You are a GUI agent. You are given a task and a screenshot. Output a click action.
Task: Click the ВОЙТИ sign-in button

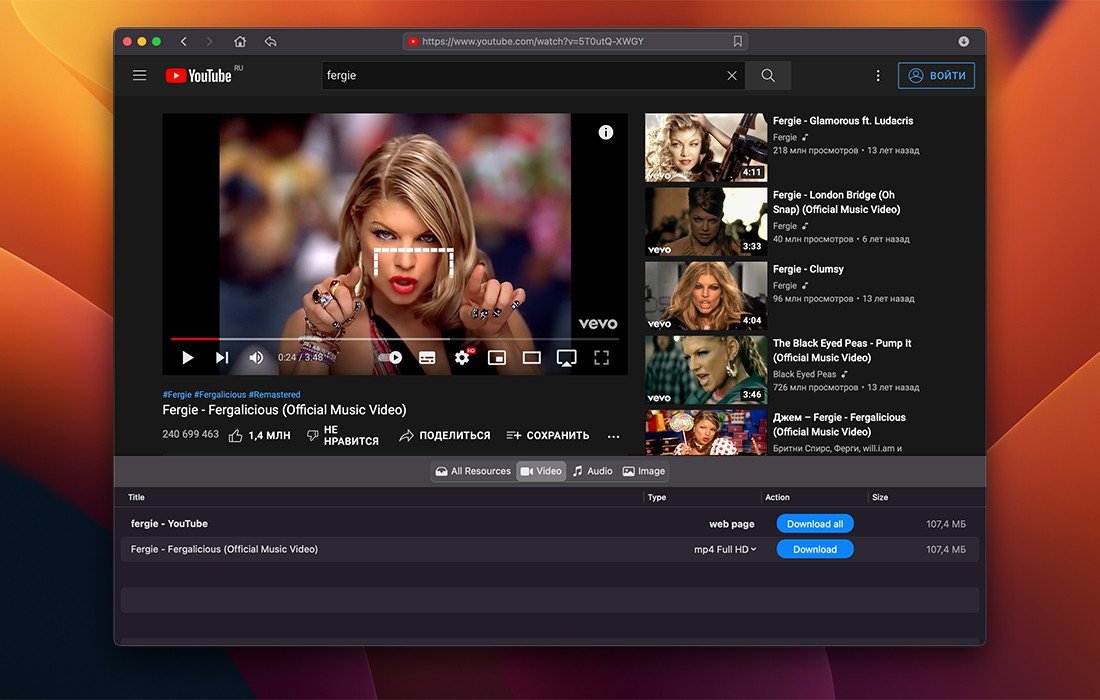coord(936,76)
